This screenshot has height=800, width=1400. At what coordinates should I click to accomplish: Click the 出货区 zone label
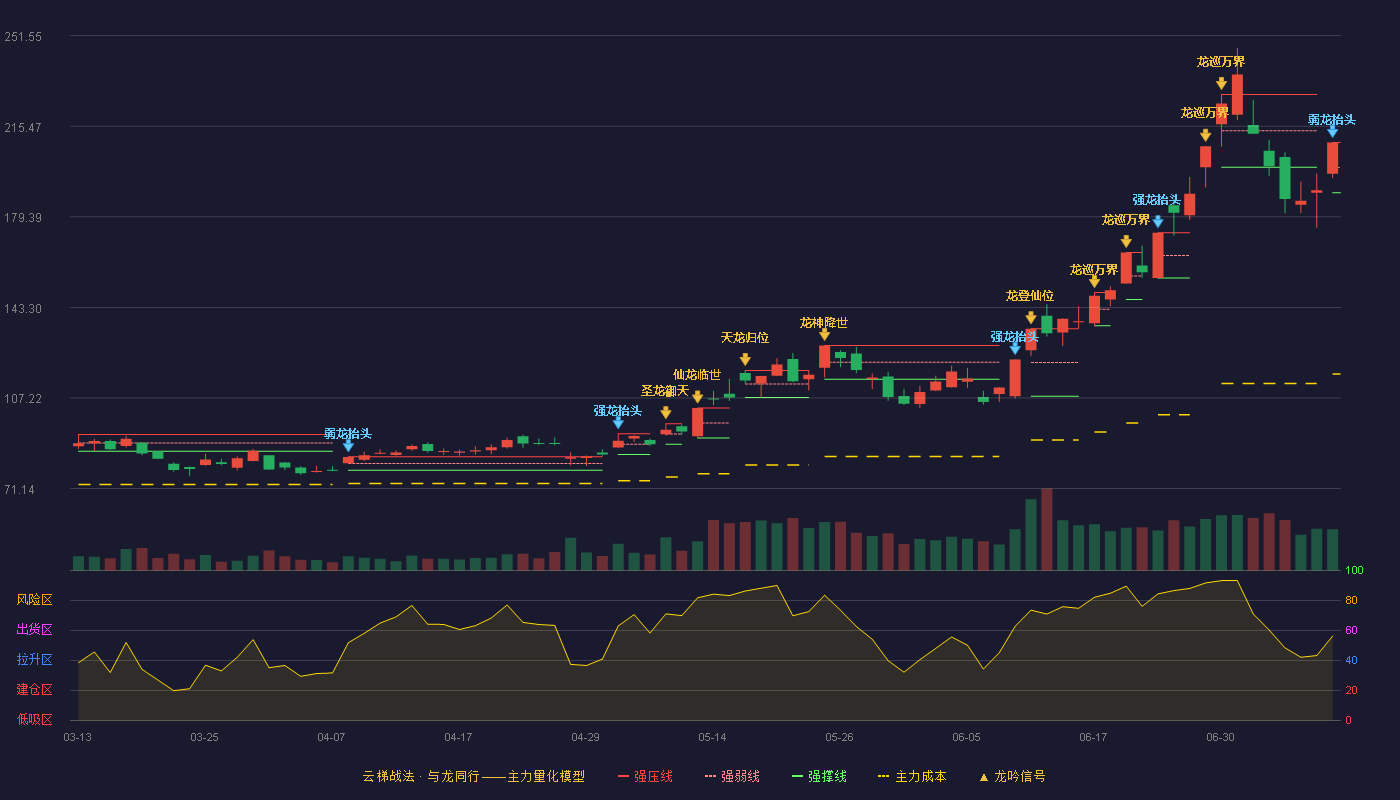tap(34, 630)
